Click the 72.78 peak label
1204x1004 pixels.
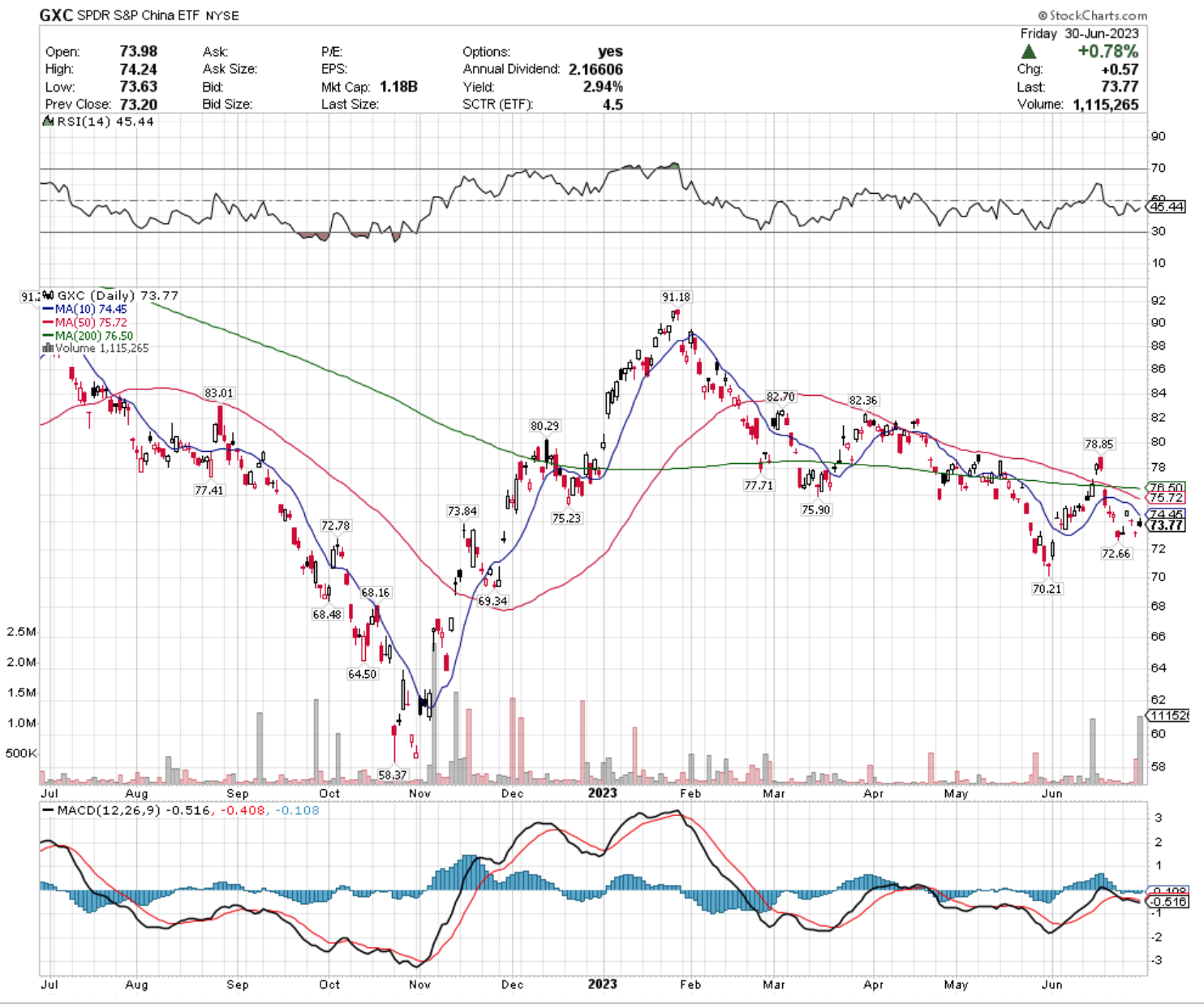point(335,526)
